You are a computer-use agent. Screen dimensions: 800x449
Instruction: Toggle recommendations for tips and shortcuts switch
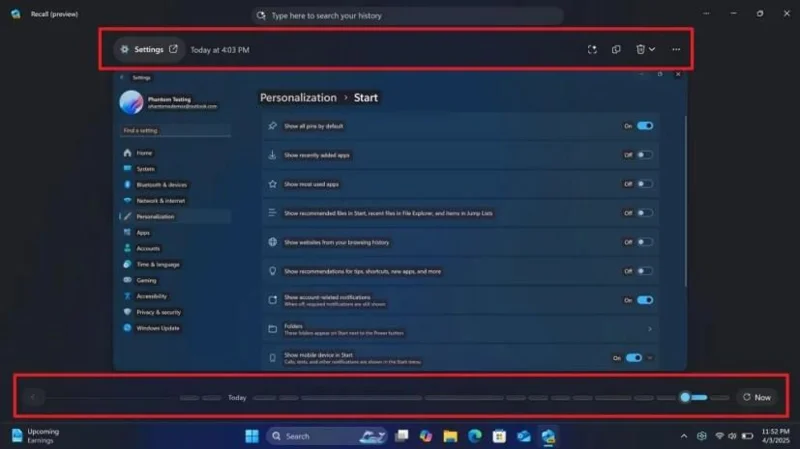coord(645,271)
